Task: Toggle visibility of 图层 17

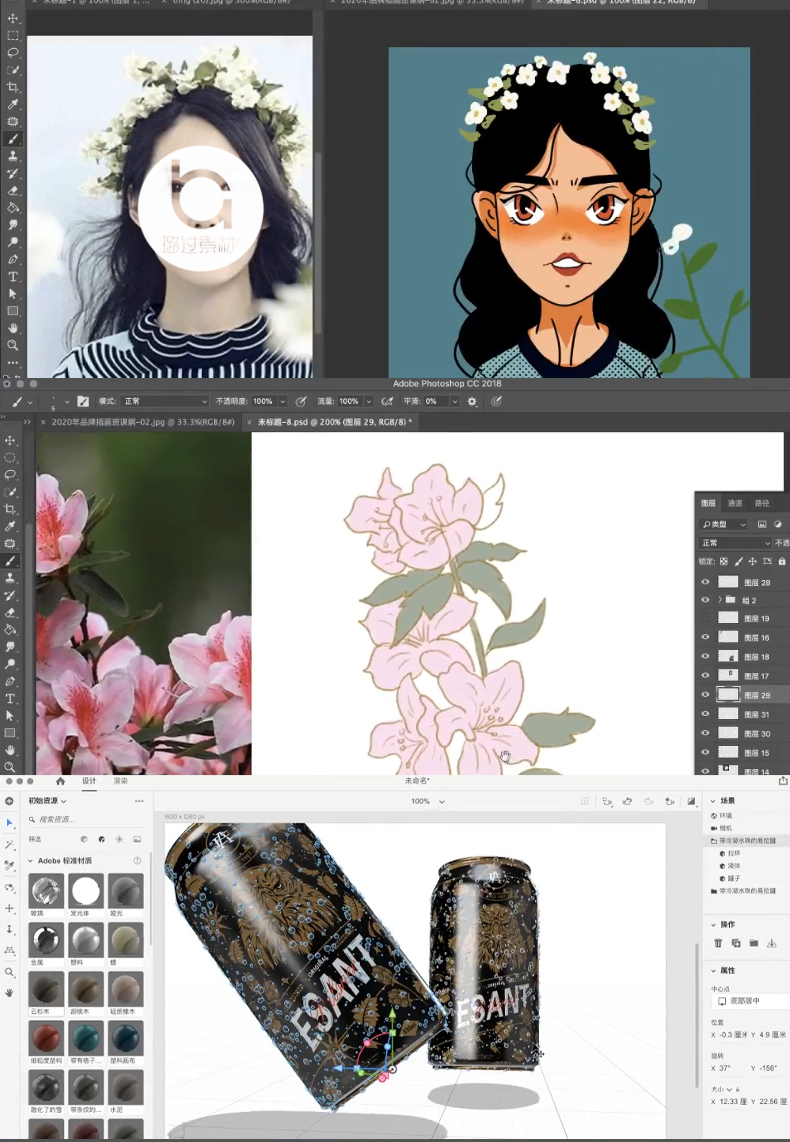Action: tap(705, 675)
